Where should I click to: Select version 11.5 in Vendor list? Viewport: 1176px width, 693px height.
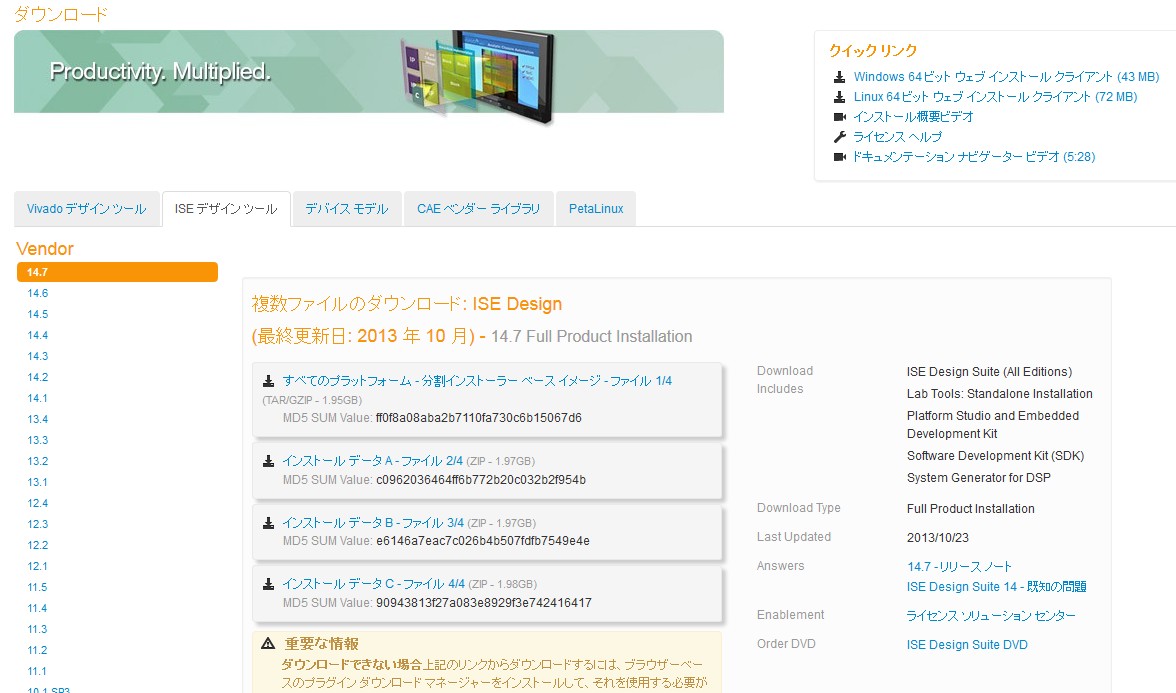[38, 587]
